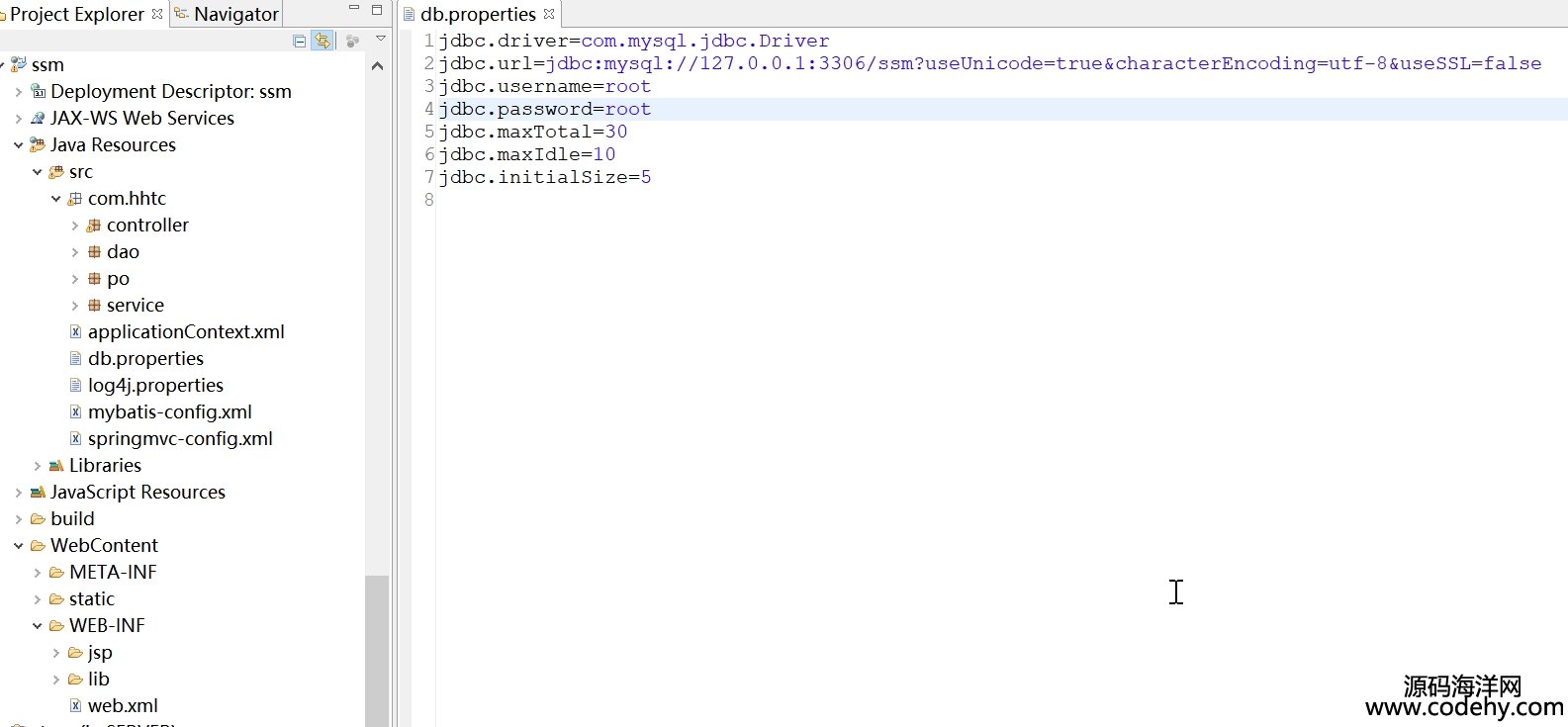Screen dimensions: 1568x727
Task: Close the db.properties editor tab
Action: [549, 14]
